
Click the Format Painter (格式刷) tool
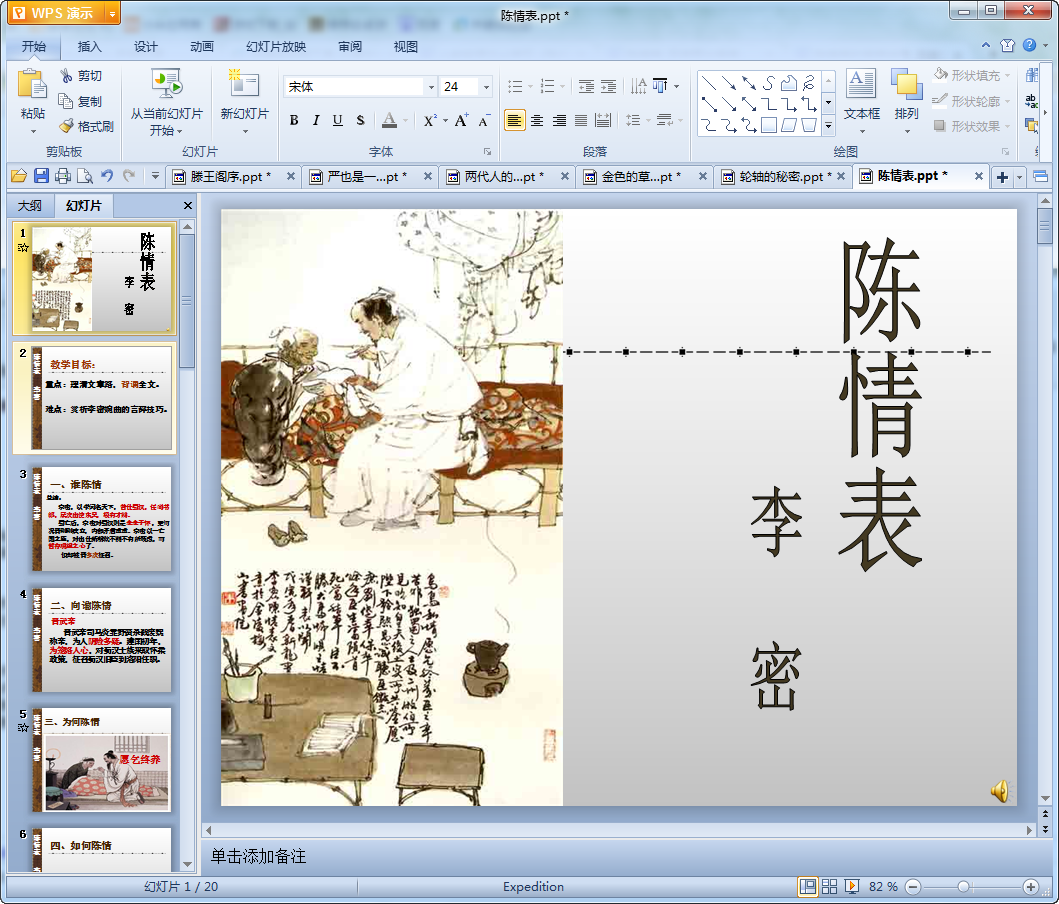(86, 127)
